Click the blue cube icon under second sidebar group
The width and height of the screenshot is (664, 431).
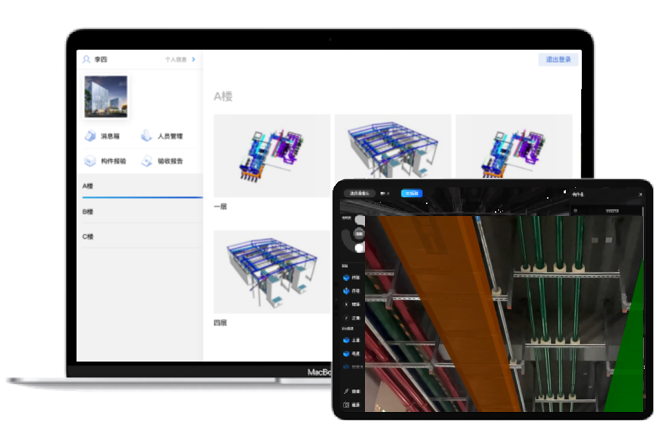pos(347,339)
